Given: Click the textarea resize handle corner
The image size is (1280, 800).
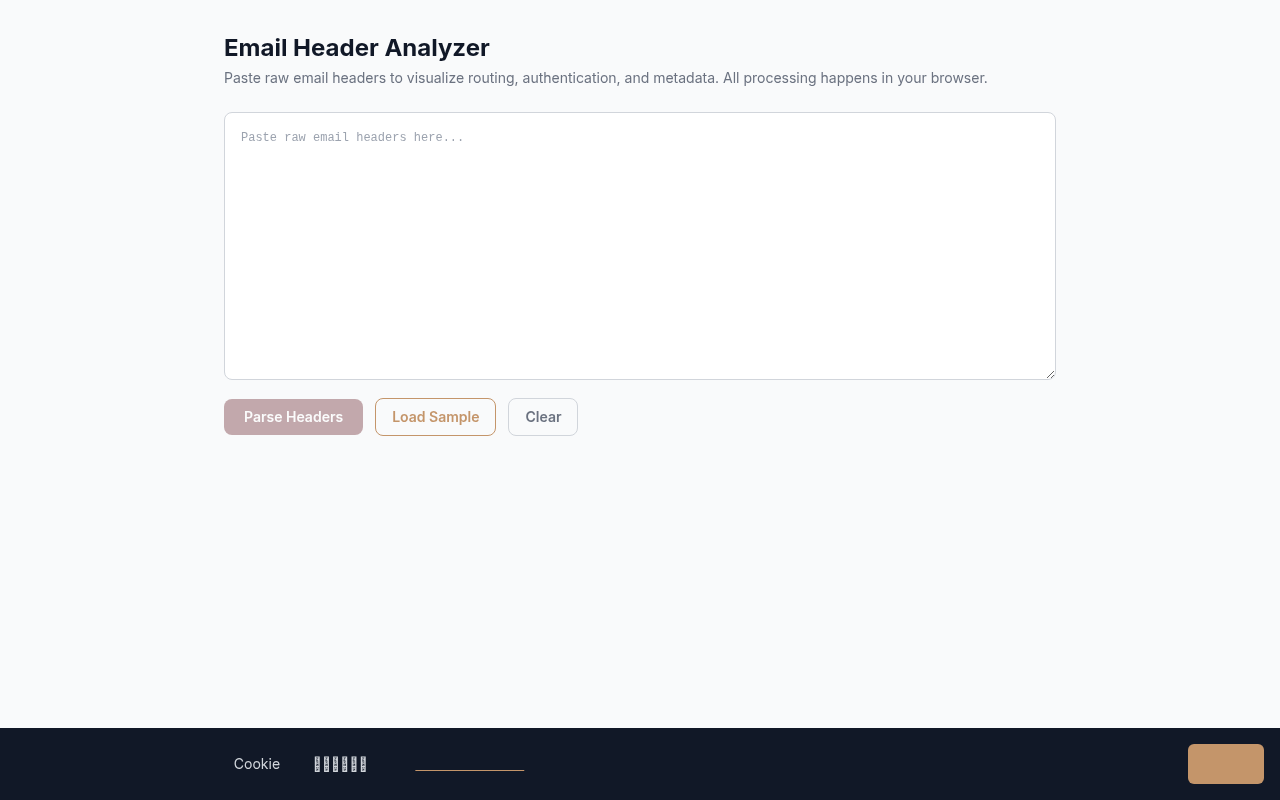Looking at the screenshot, I should (1049, 373).
